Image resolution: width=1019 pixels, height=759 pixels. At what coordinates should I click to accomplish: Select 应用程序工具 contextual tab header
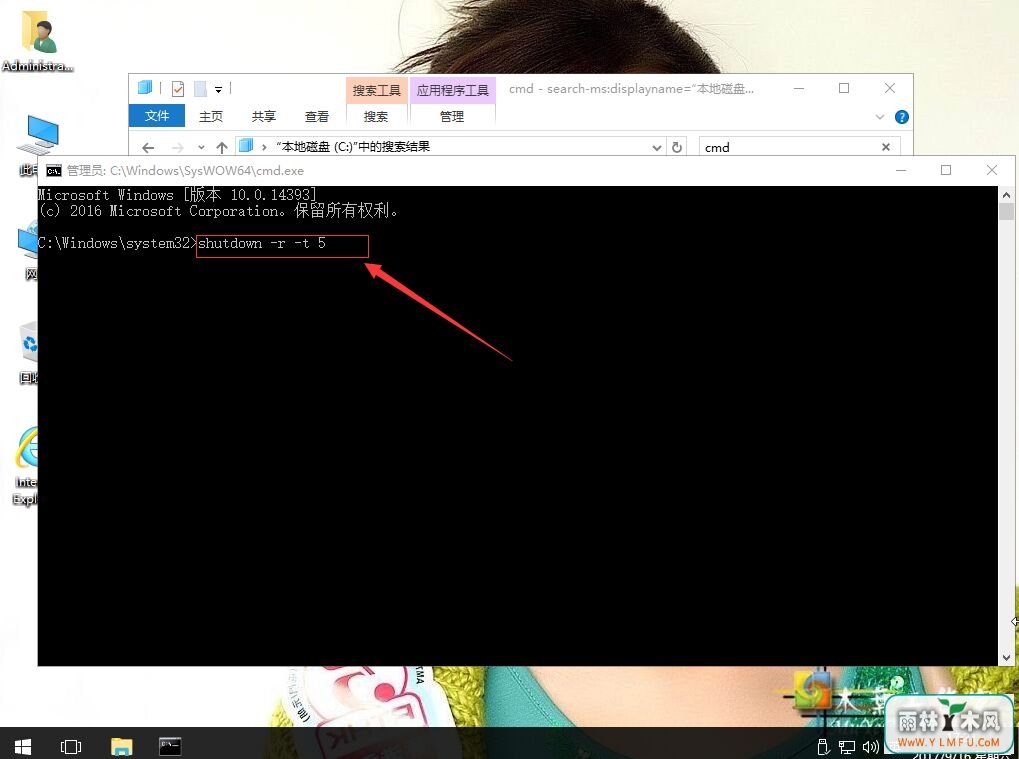(x=452, y=90)
